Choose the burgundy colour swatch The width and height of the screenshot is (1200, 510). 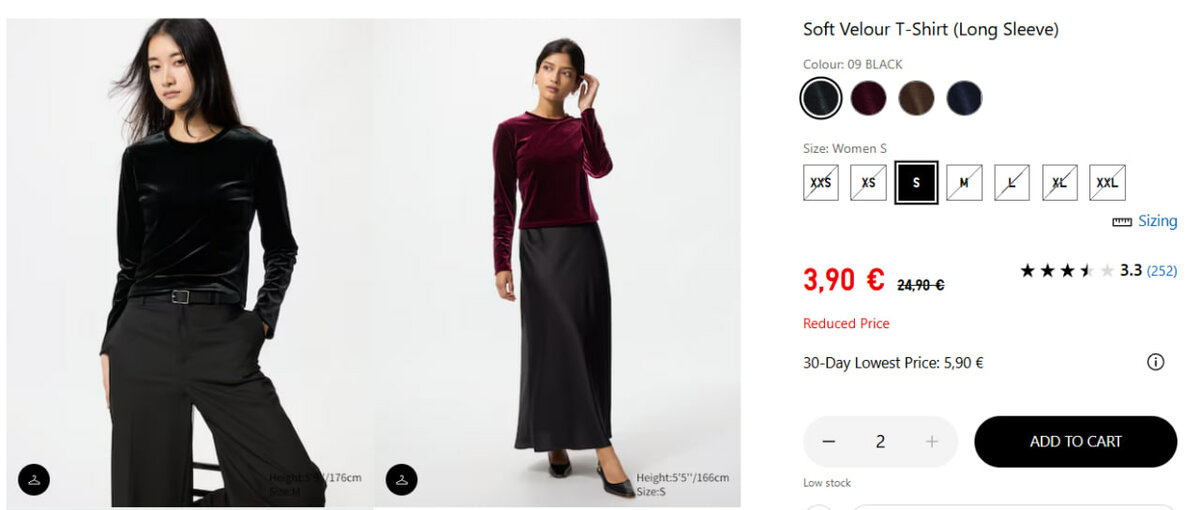click(868, 98)
